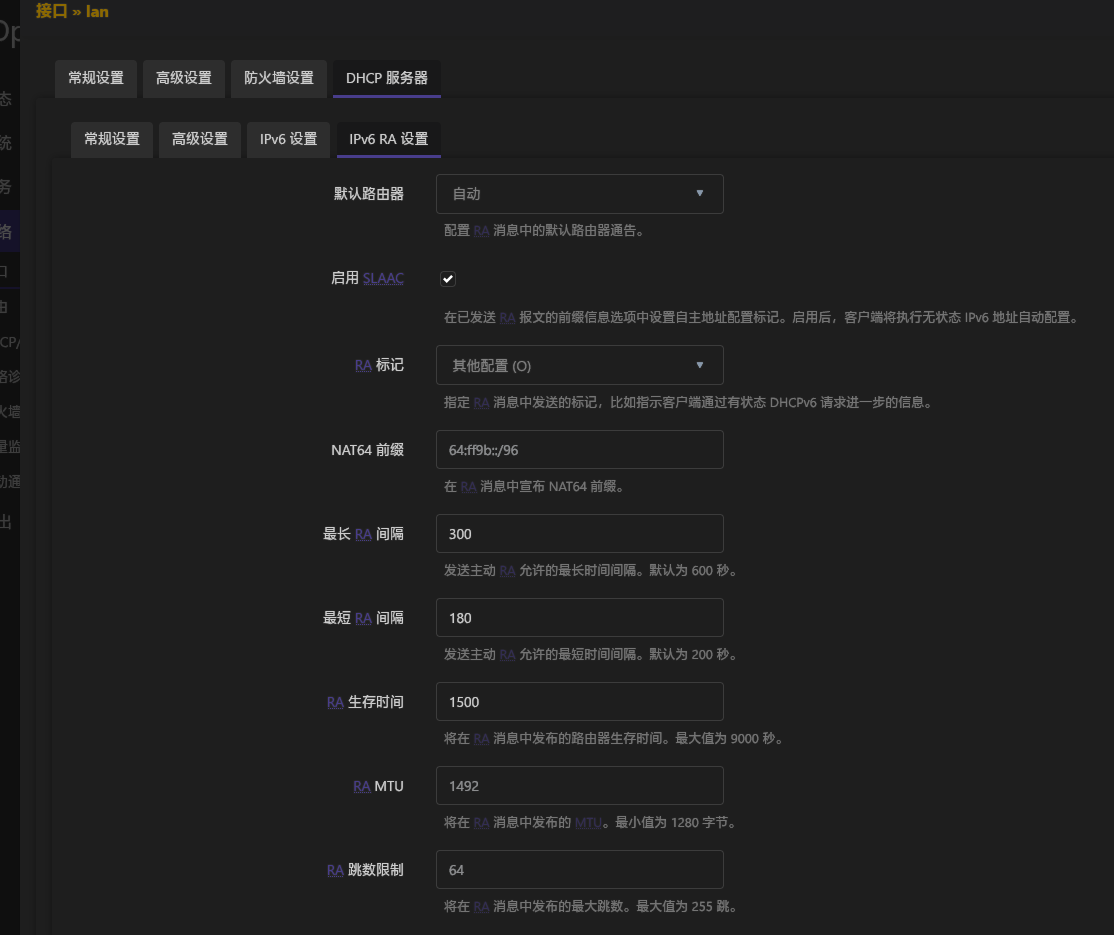
Task: Switch to the top-level 常规设置 tab
Action: coord(96,78)
